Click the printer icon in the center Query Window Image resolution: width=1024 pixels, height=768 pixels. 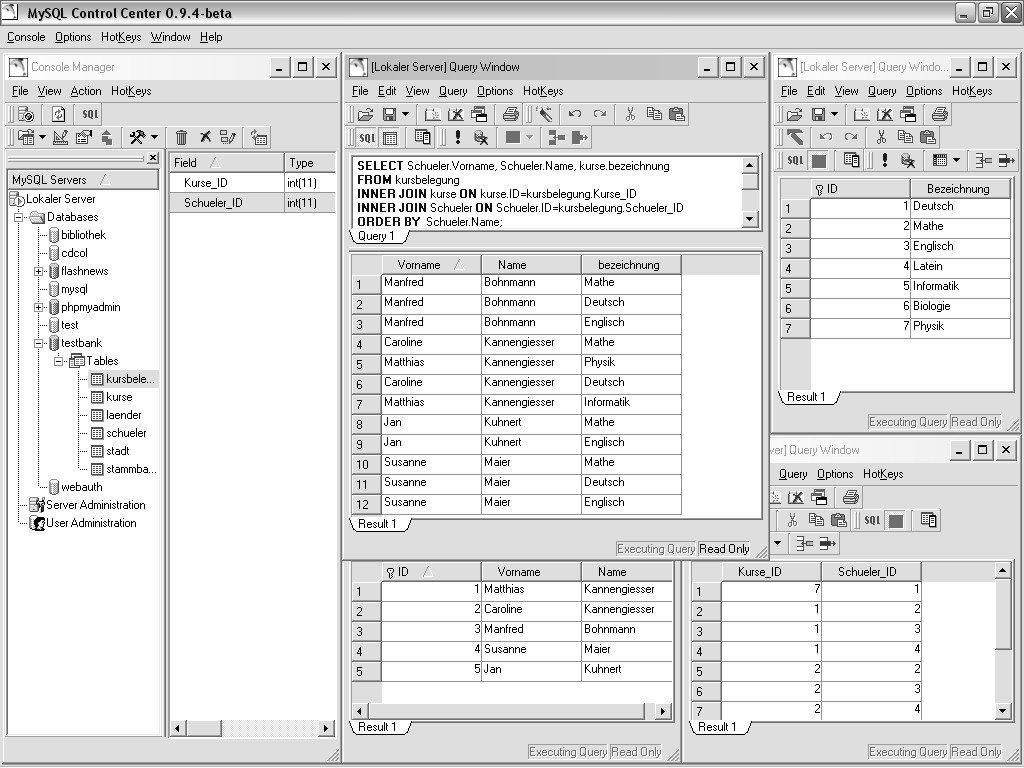coord(511,115)
